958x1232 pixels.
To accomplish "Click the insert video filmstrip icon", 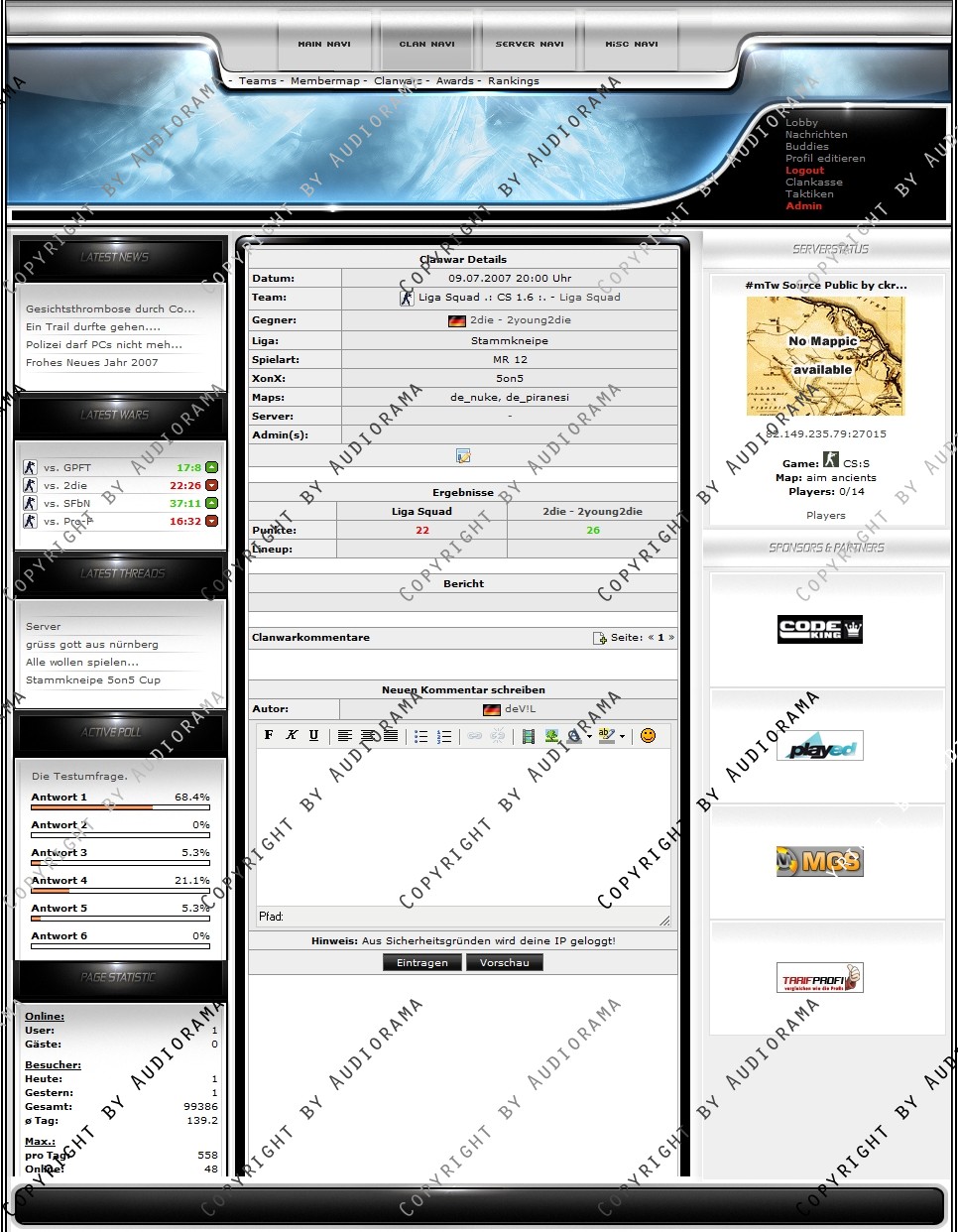I will point(529,736).
